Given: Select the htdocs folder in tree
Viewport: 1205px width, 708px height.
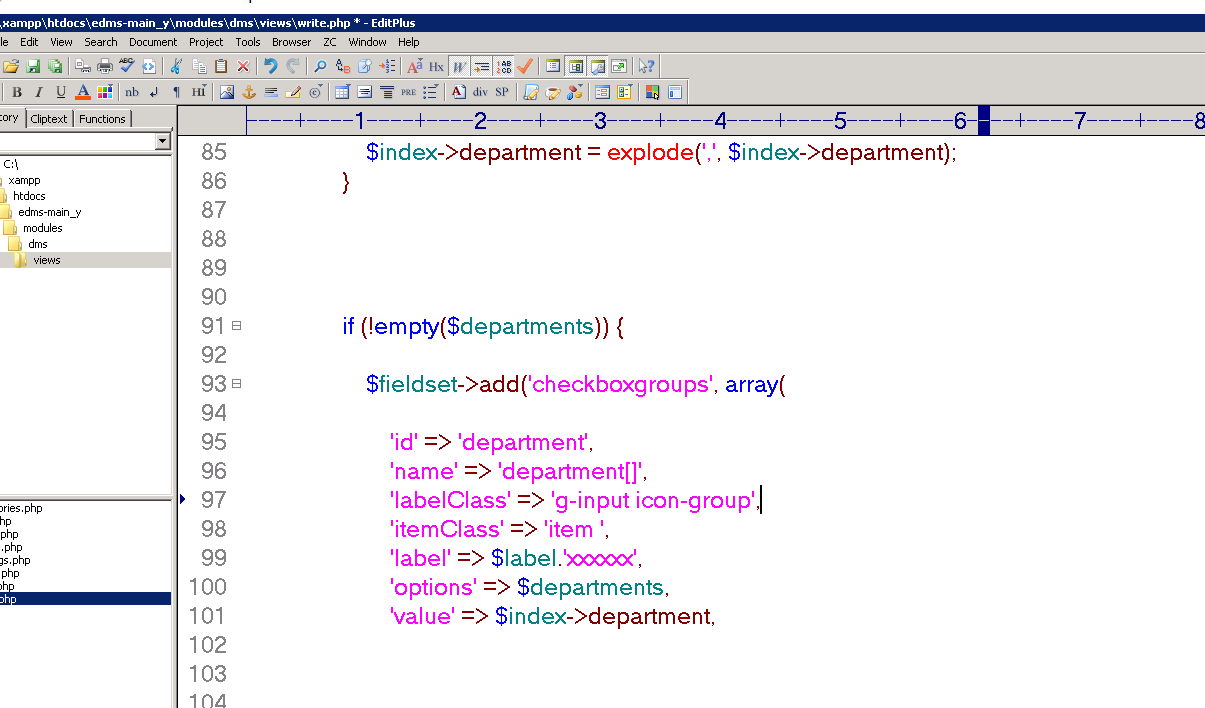Looking at the screenshot, I should tap(30, 196).
